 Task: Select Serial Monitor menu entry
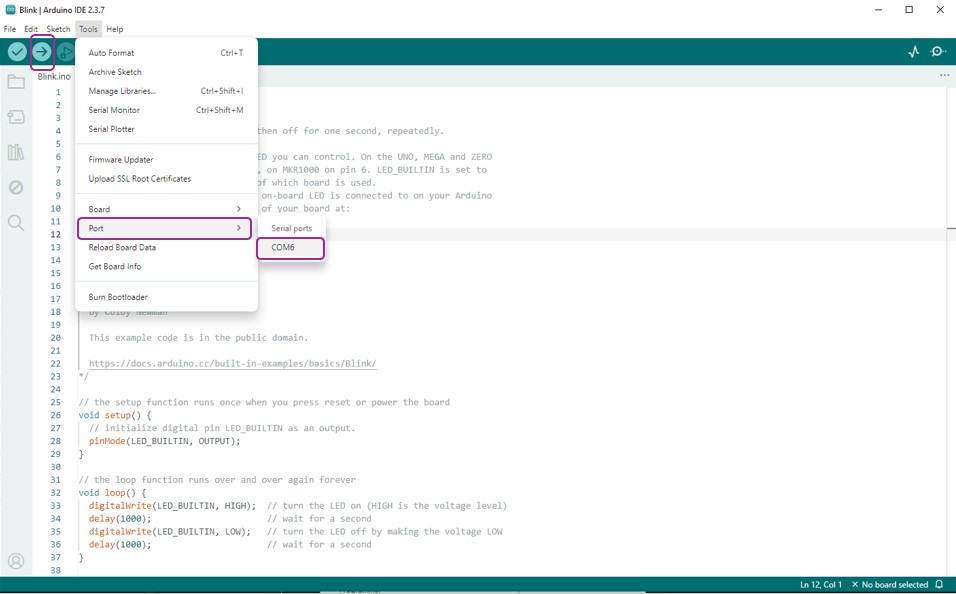click(x=166, y=110)
